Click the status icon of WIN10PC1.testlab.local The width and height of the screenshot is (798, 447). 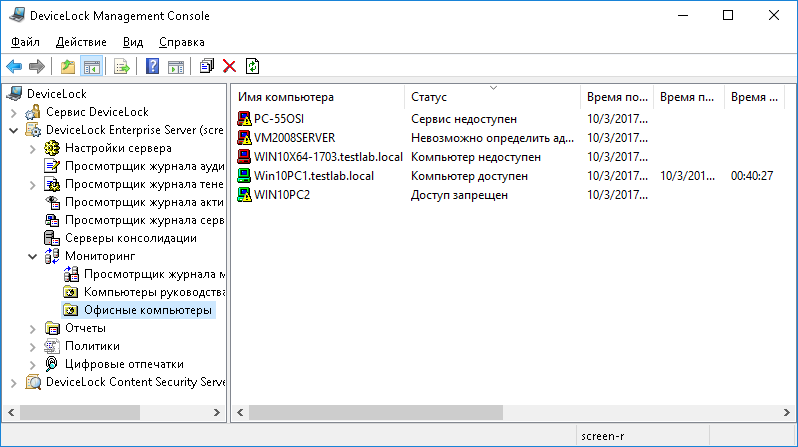click(245, 176)
